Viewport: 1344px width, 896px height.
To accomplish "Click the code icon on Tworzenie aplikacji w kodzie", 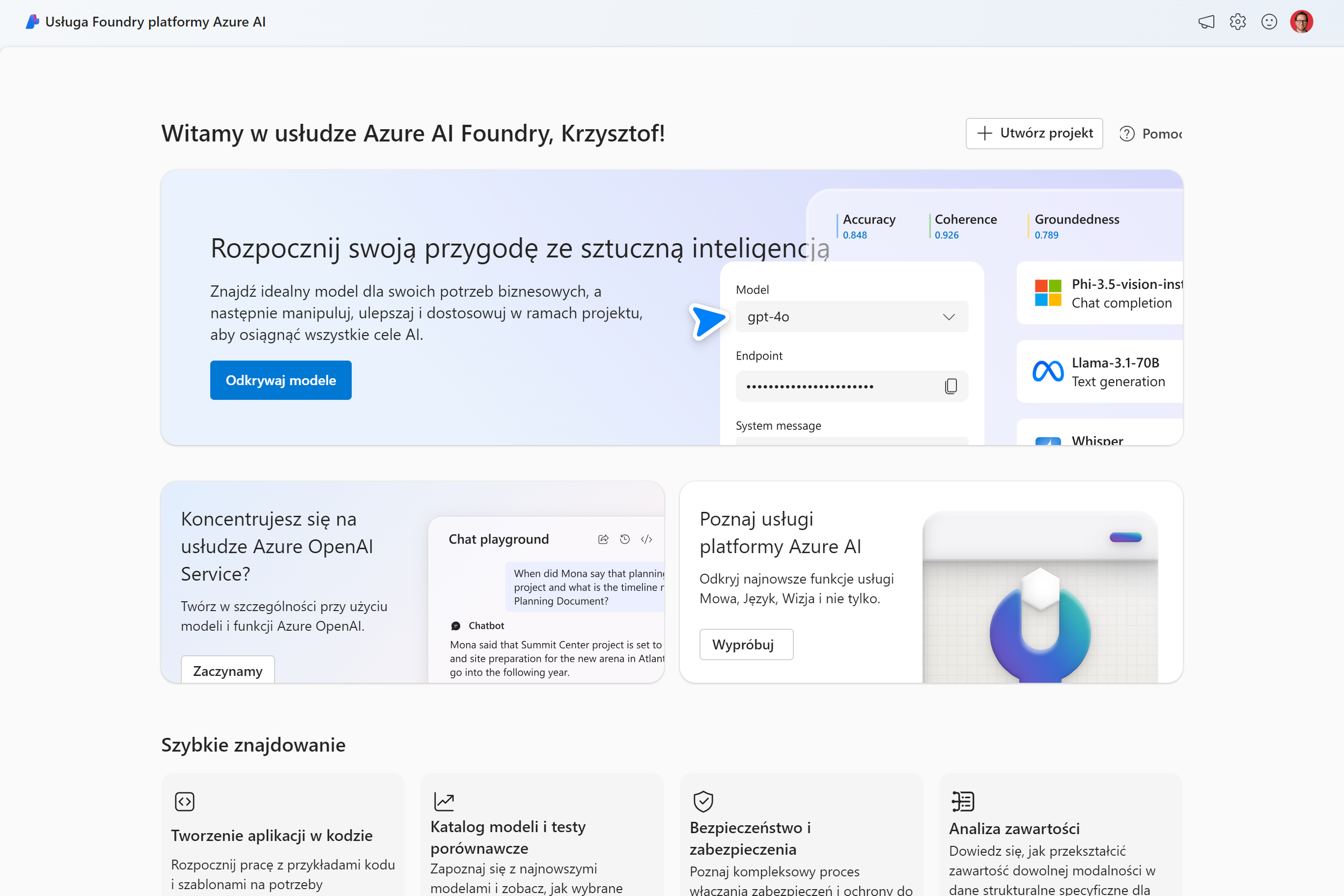I will coord(185,802).
